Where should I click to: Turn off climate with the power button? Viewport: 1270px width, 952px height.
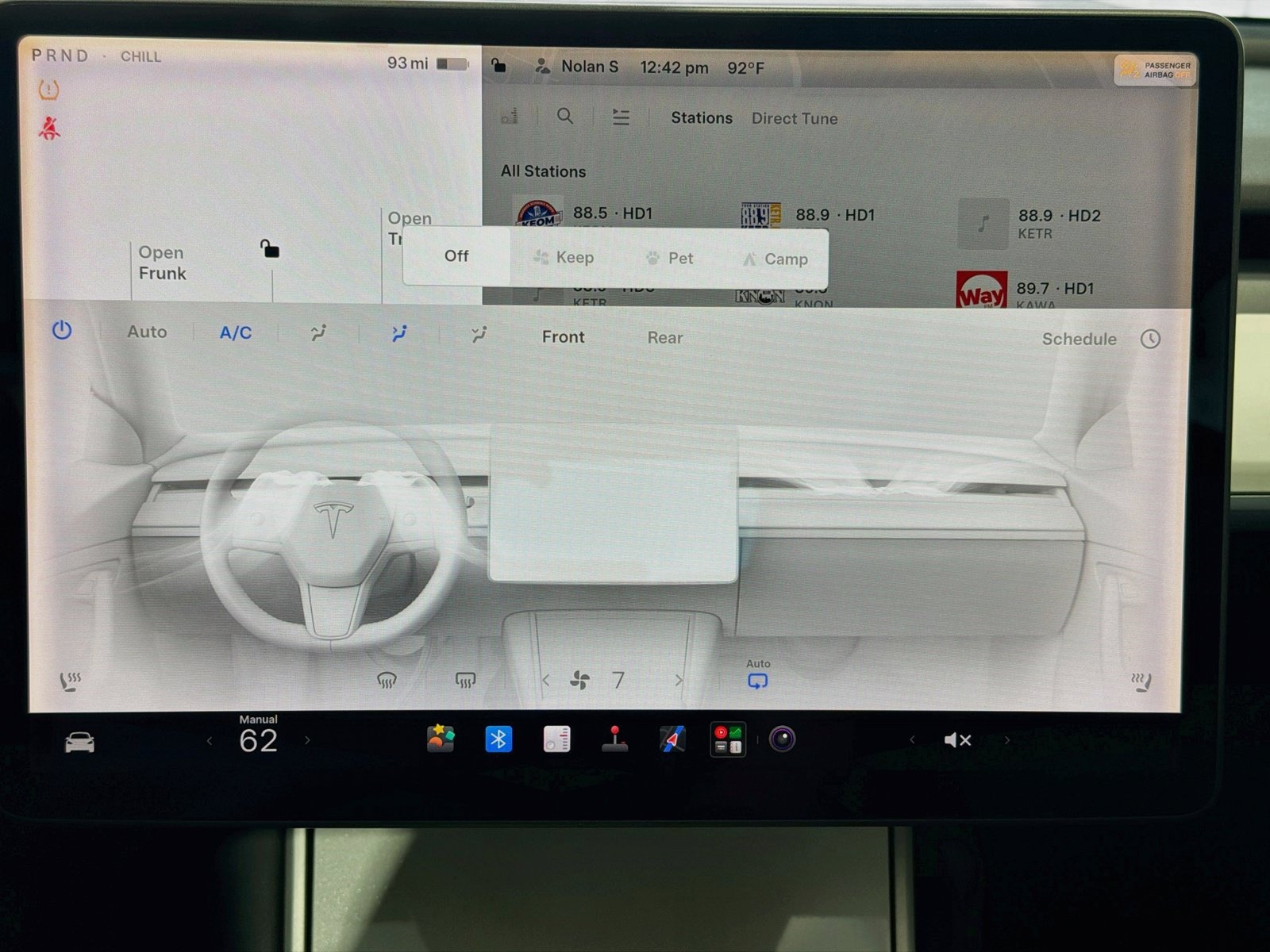[x=62, y=331]
